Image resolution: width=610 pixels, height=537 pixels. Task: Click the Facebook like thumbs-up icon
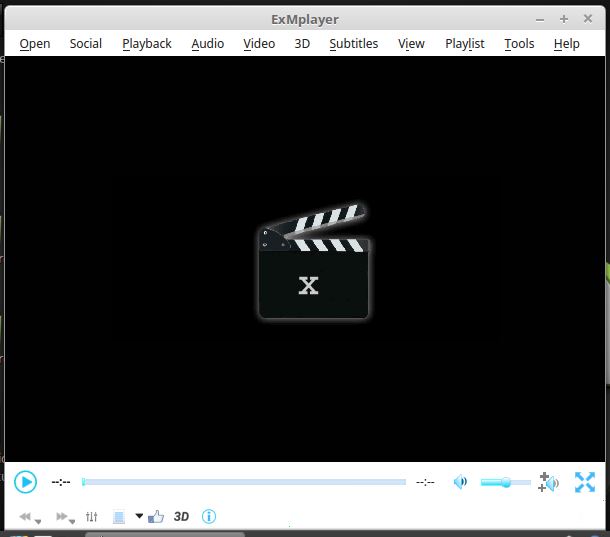[156, 517]
